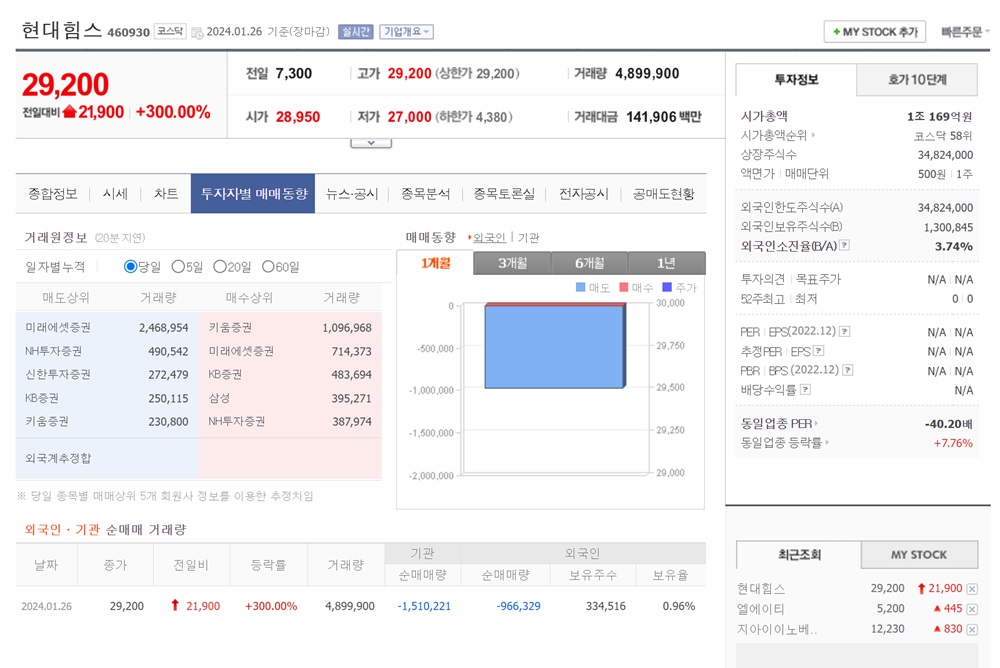The image size is (1000, 668).
Task: Collapse the price summary with the chevron arrow
Action: [371, 141]
